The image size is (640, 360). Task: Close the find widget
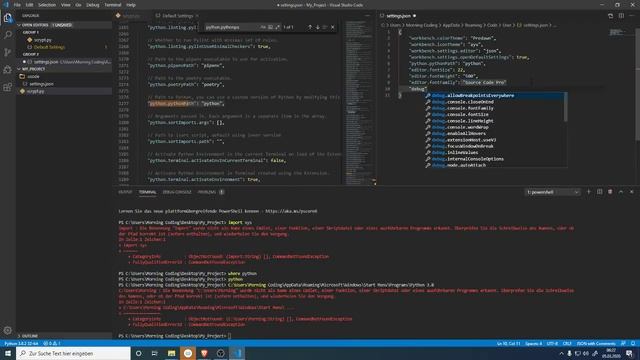tap(333, 27)
